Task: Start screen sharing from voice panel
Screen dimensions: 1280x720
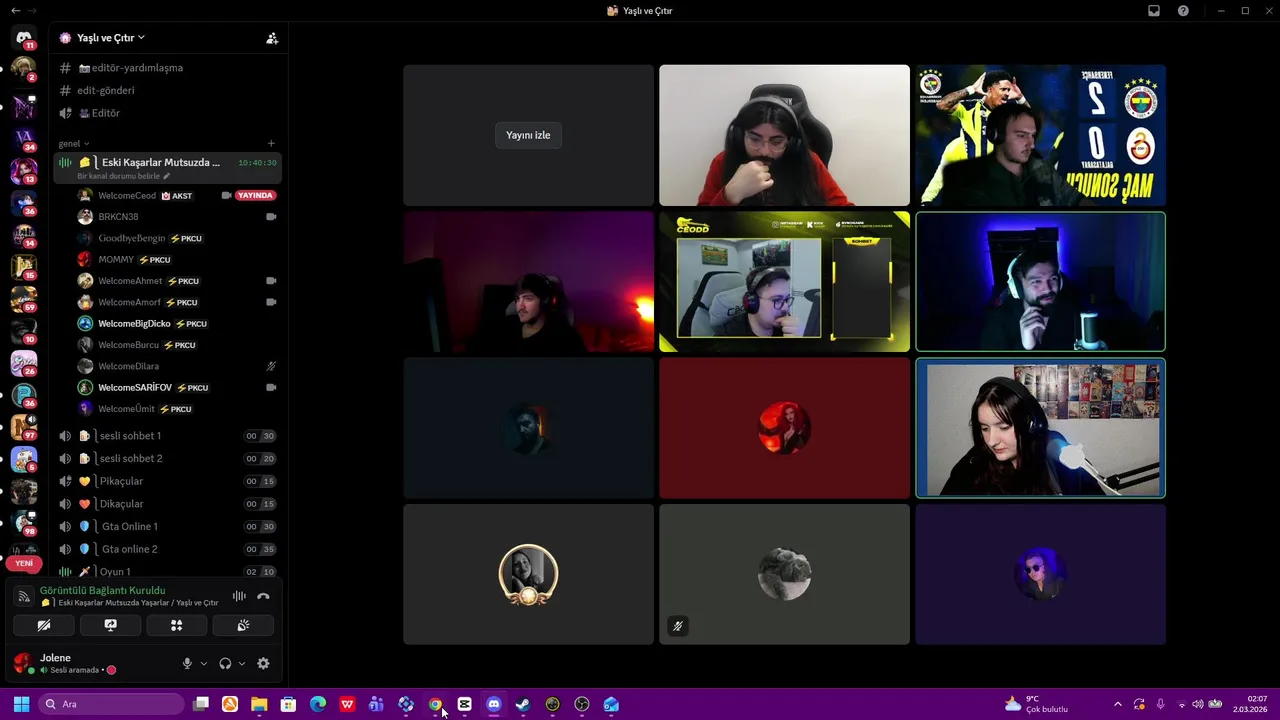Action: [110, 625]
